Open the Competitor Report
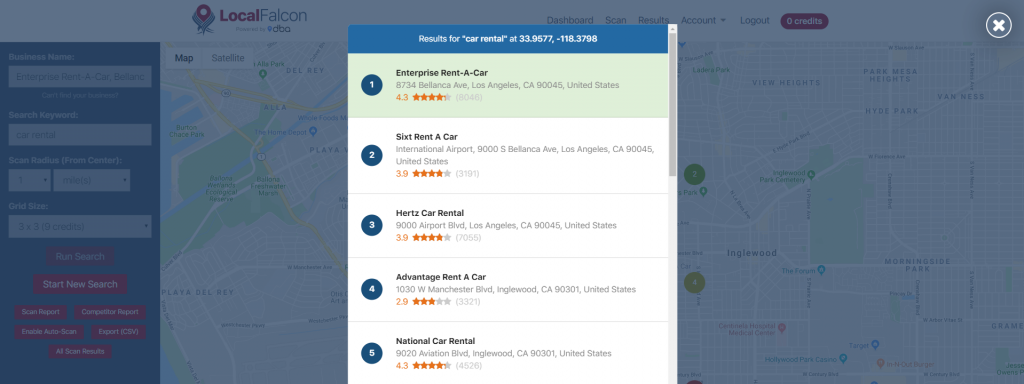The image size is (1024, 384). pos(110,312)
